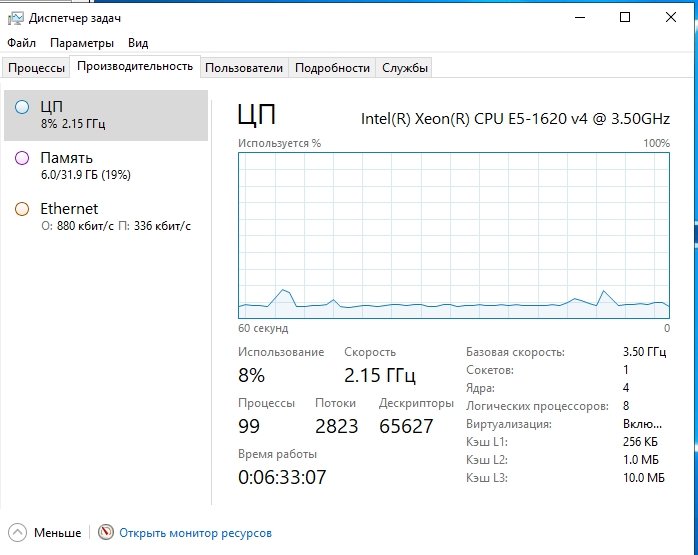
Task: Select the Производительность tab
Action: pos(135,67)
